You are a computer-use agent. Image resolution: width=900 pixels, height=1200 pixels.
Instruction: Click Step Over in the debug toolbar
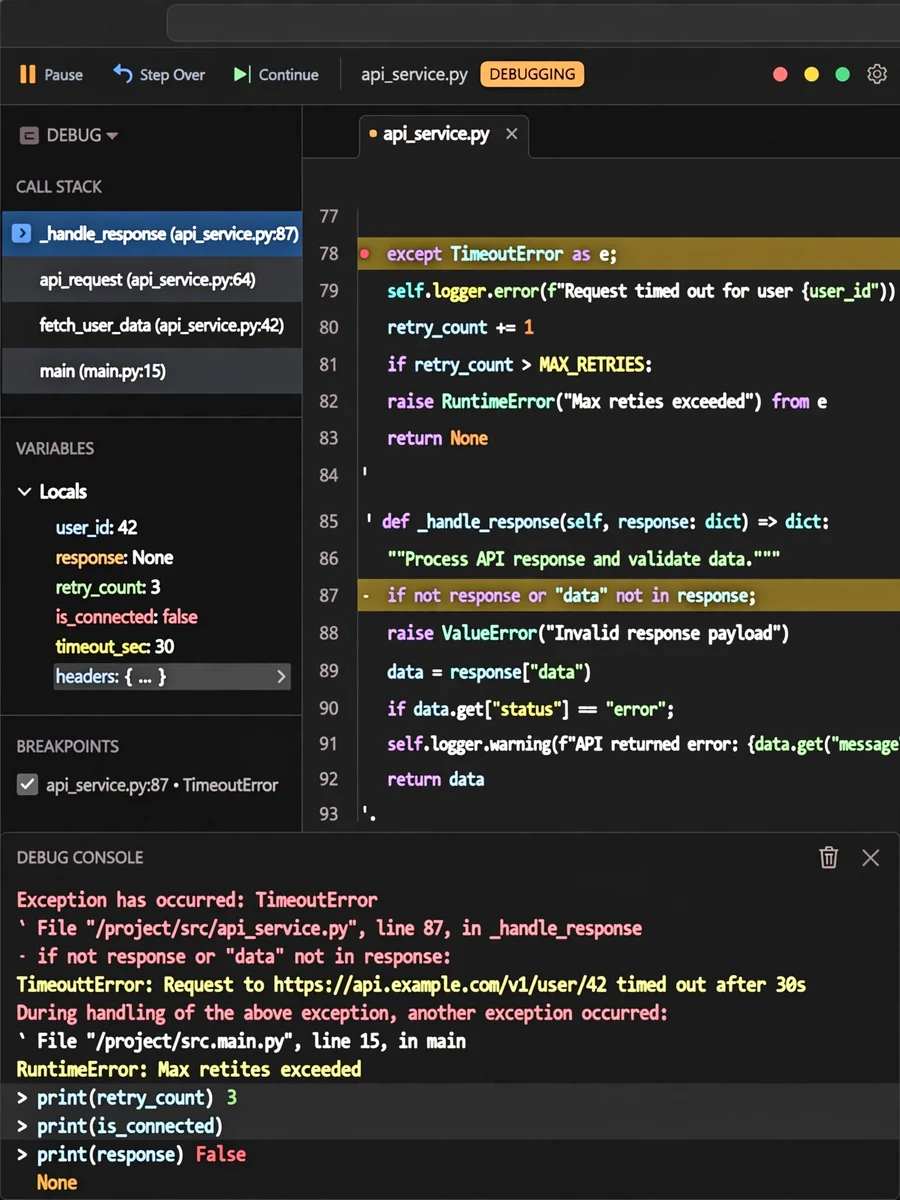point(159,74)
